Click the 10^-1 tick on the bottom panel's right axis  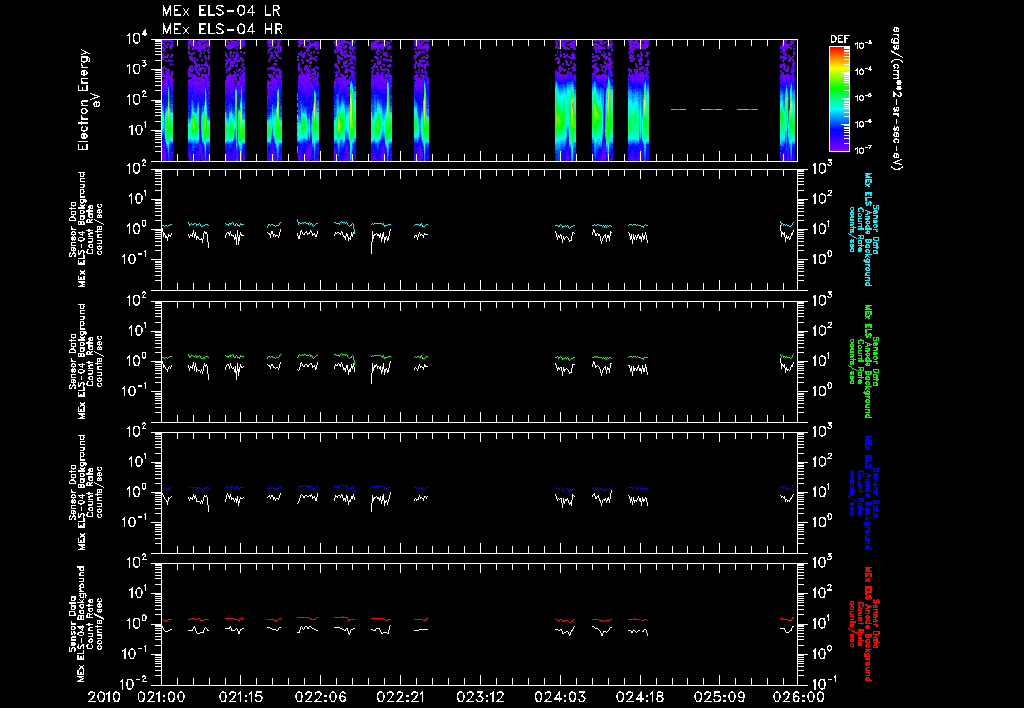[825, 681]
